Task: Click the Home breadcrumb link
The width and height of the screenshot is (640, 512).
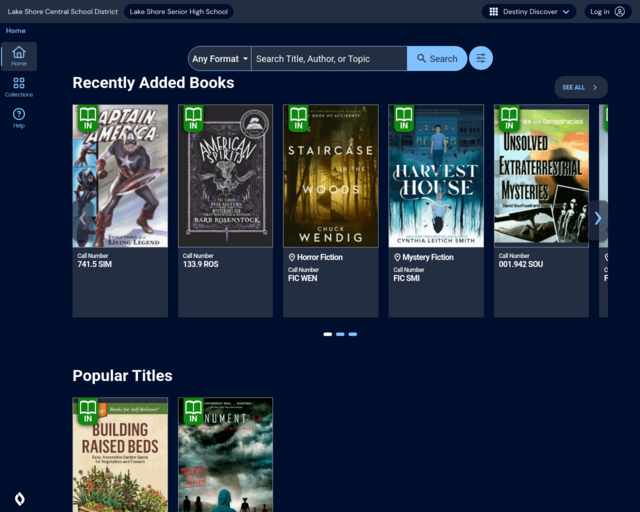Action: (16, 31)
